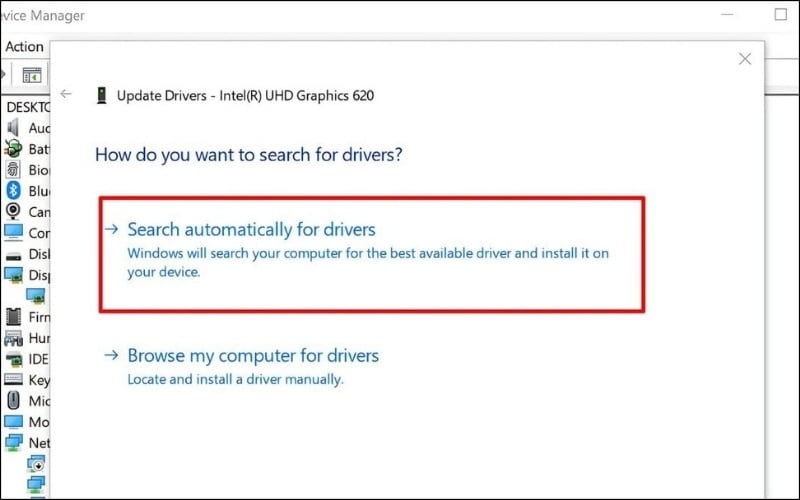Maximize the Device Manager window
The image size is (800, 500).
coord(780,14)
